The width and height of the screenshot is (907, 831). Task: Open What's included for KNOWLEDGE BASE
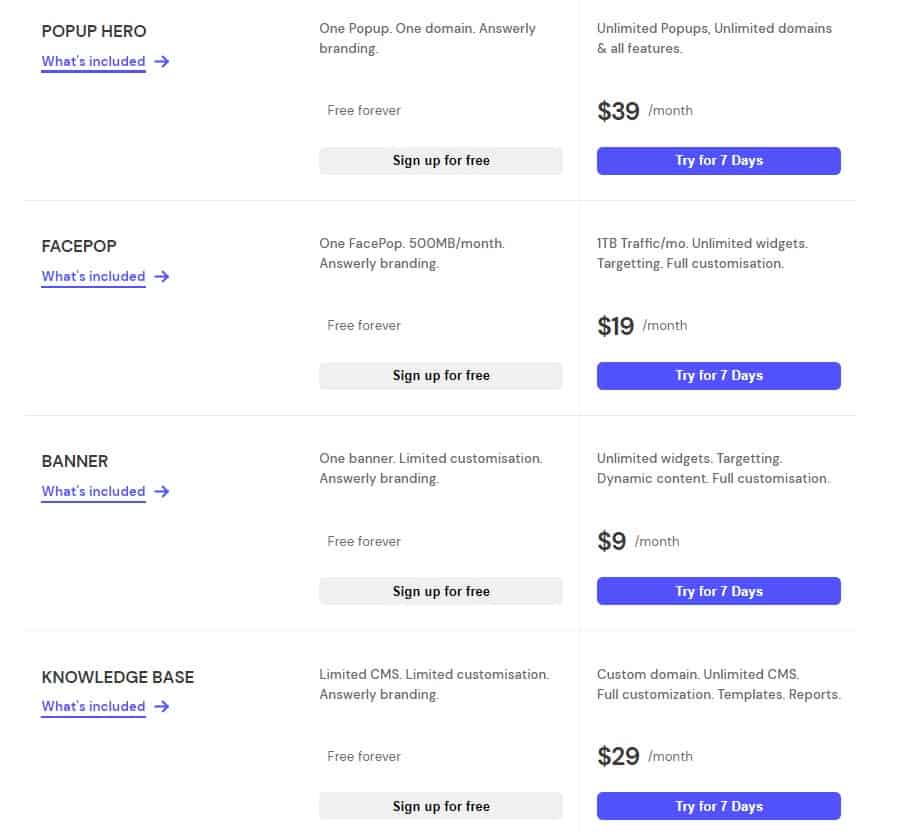click(92, 706)
